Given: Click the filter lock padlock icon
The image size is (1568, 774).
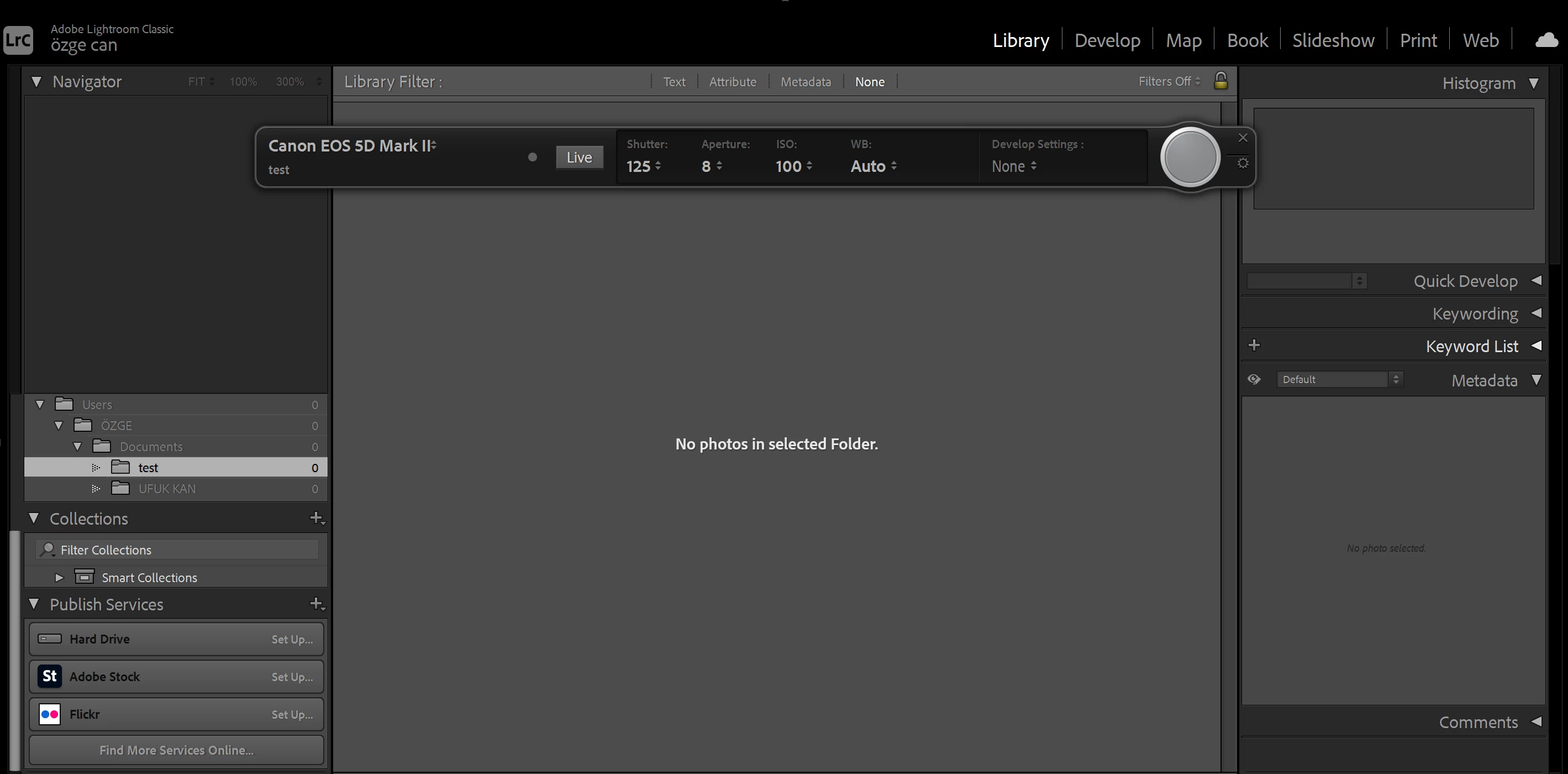Looking at the screenshot, I should [x=1220, y=81].
